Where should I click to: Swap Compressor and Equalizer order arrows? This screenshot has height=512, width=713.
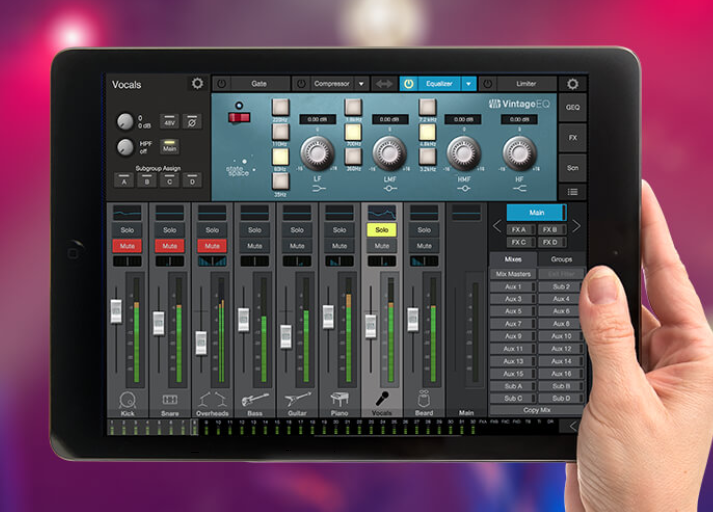[384, 84]
